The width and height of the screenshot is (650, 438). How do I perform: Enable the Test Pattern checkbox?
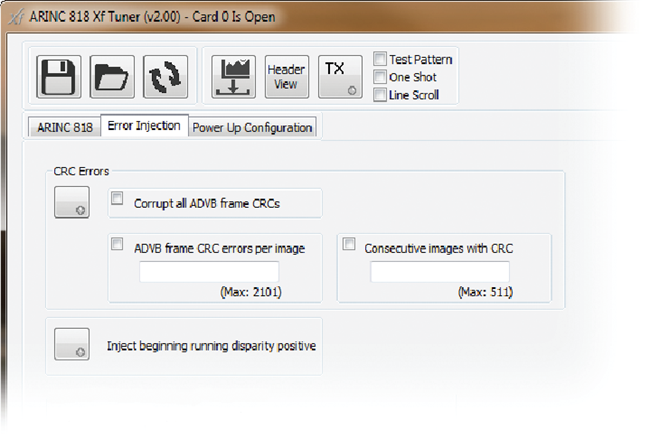coord(380,59)
